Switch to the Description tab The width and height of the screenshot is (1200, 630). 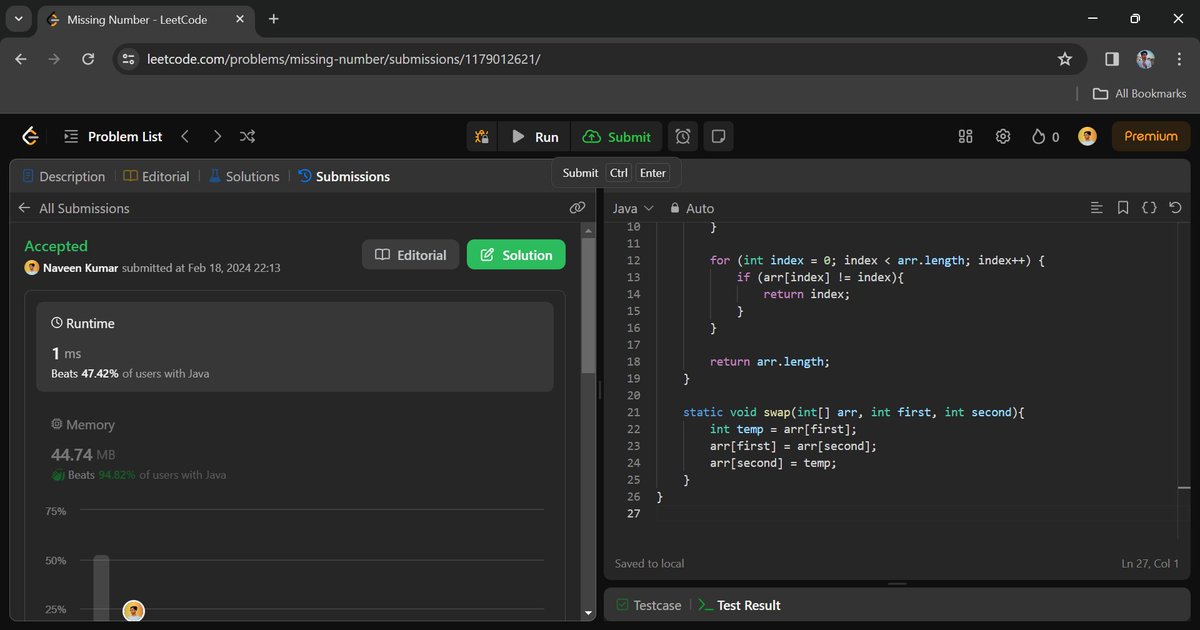pyautogui.click(x=63, y=176)
